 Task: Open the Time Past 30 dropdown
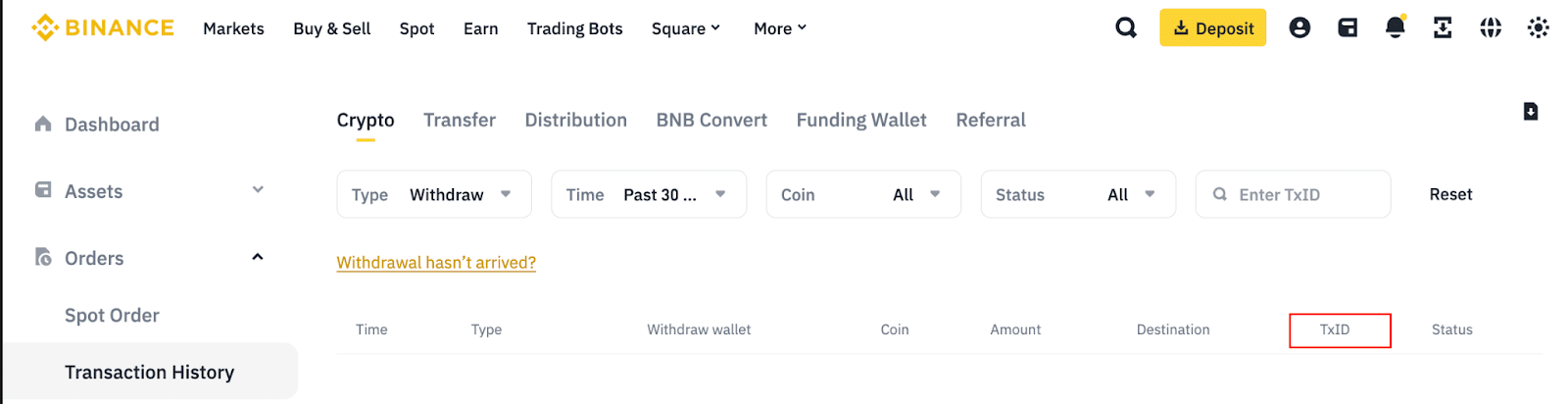tap(649, 194)
